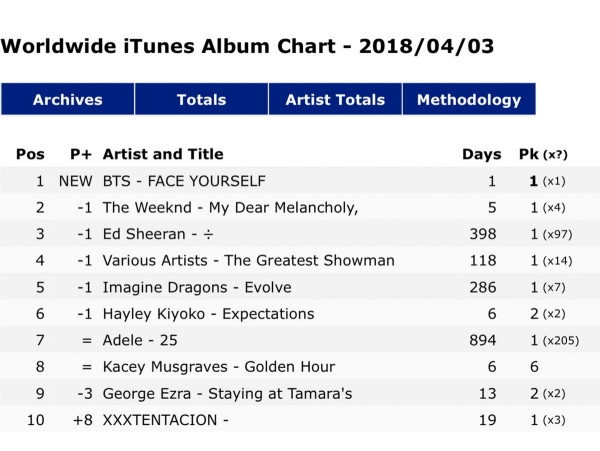Viewport: 600px width, 451px height.
Task: Click the XXXTENTACION chart entry
Action: tap(166, 420)
